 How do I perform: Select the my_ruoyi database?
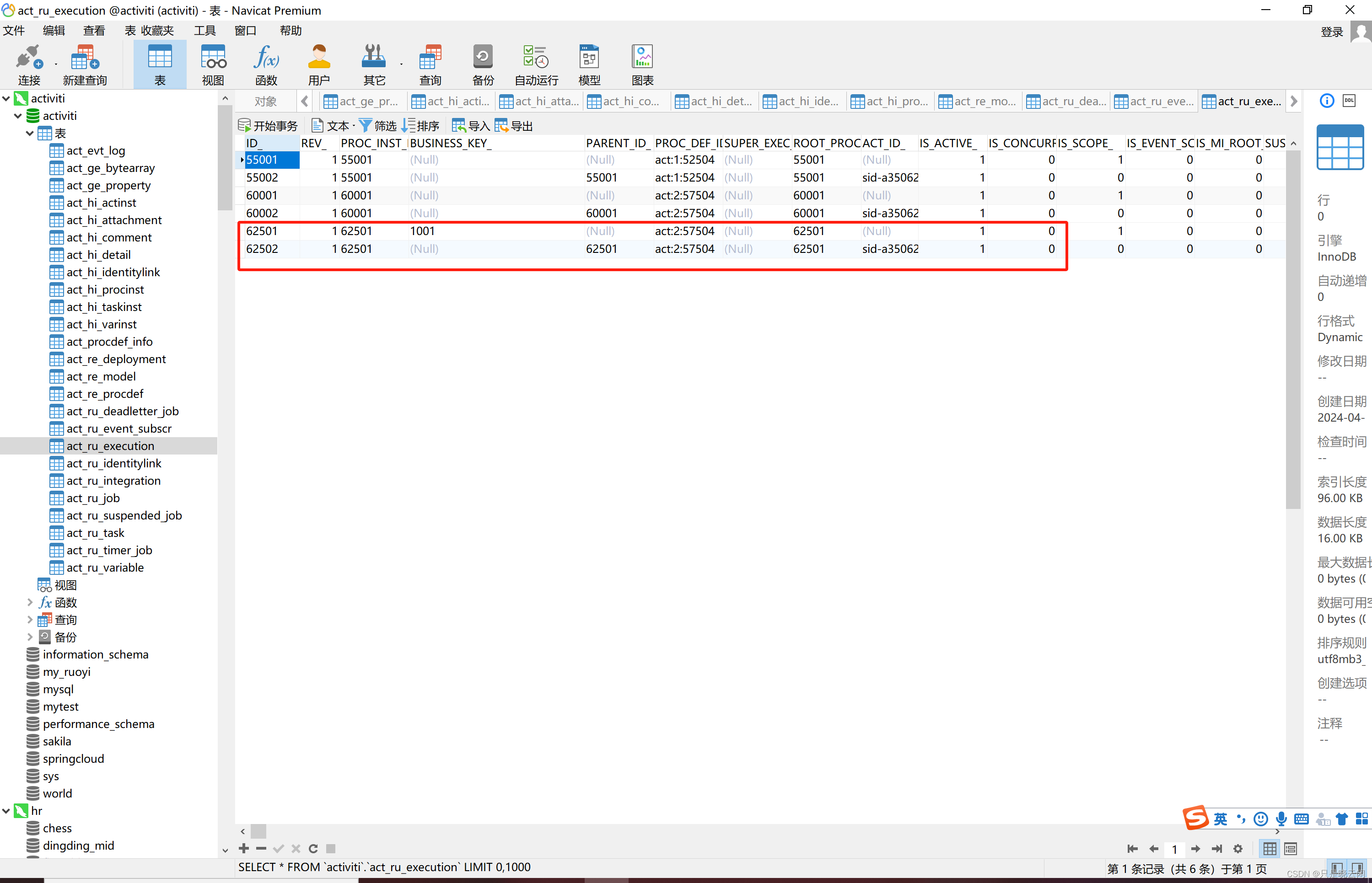click(x=66, y=672)
